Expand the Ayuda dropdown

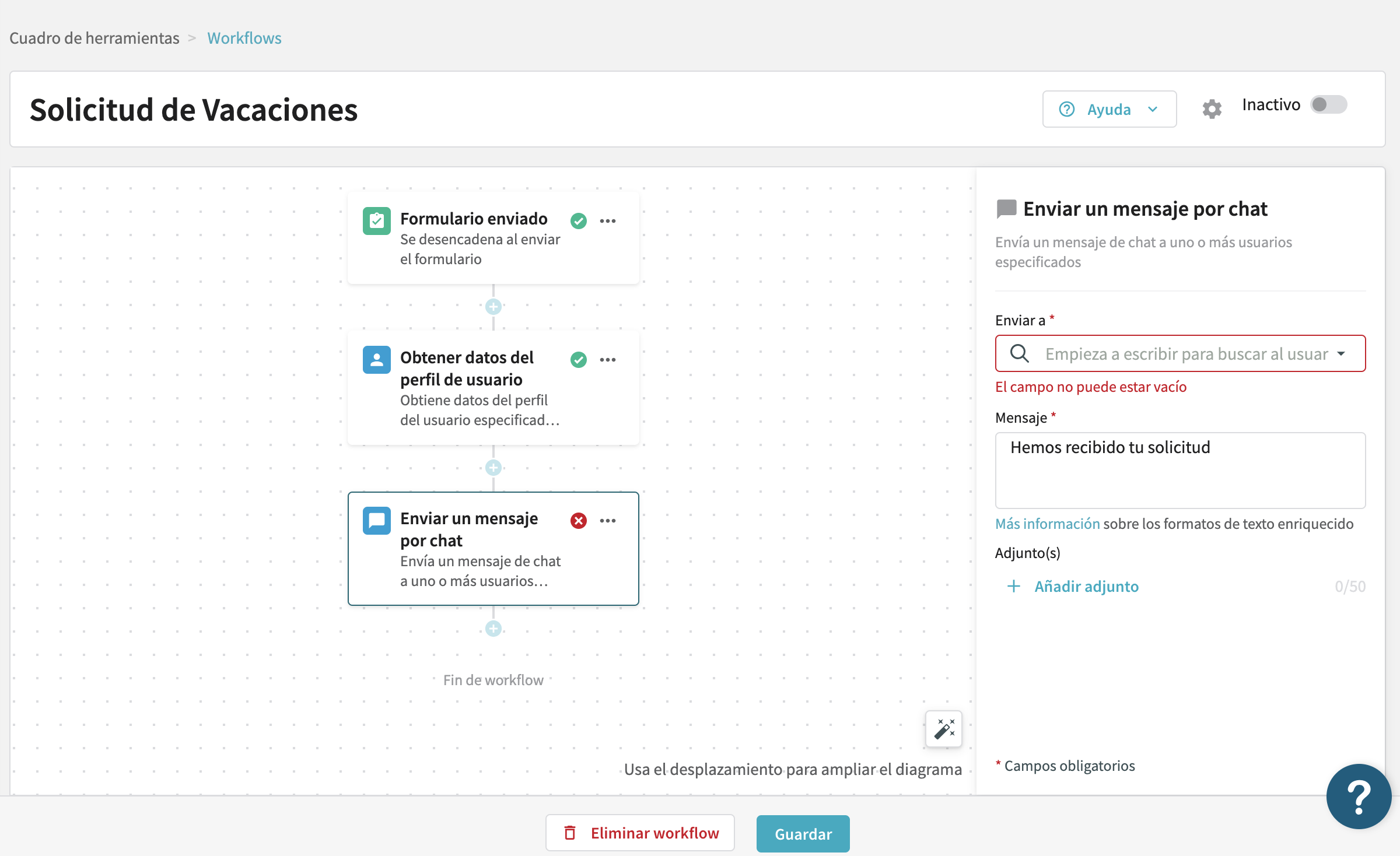[x=1109, y=109]
